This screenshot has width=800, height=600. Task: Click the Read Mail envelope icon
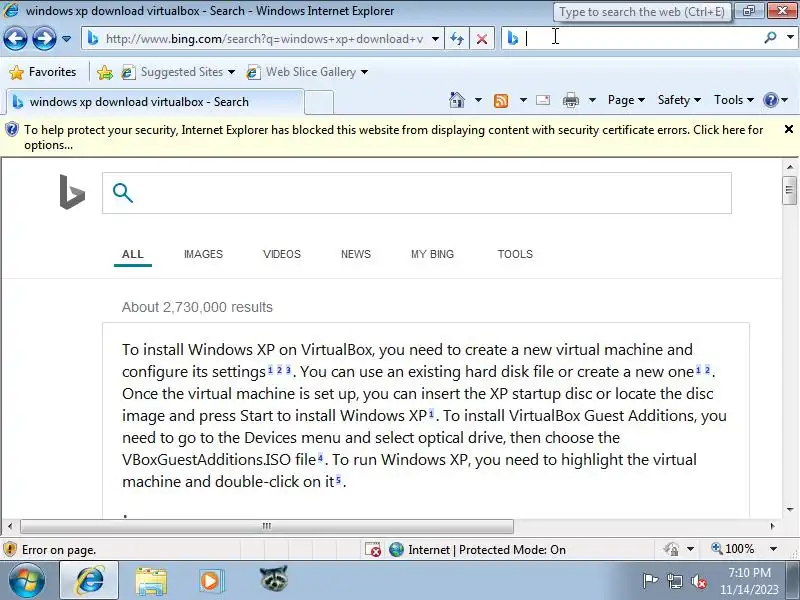[x=543, y=100]
